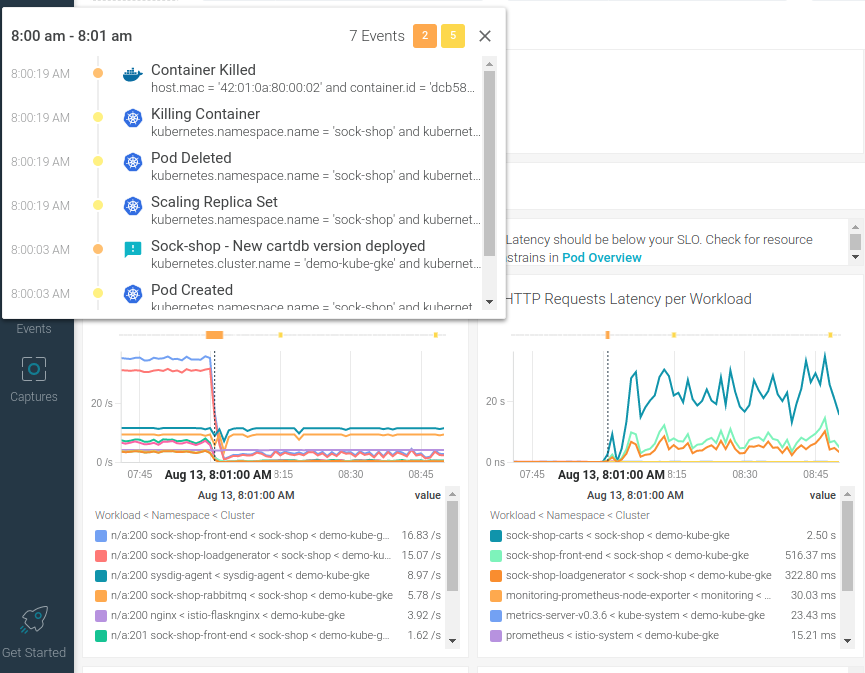The width and height of the screenshot is (865, 673).
Task: Close the 8:00 am events popup
Action: (x=485, y=36)
